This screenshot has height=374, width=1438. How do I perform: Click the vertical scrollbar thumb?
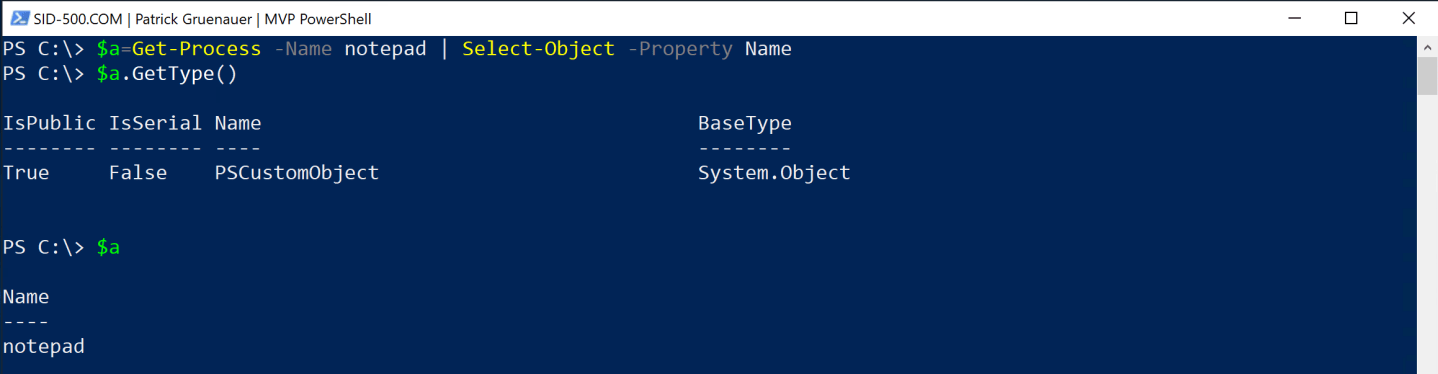click(x=1427, y=75)
